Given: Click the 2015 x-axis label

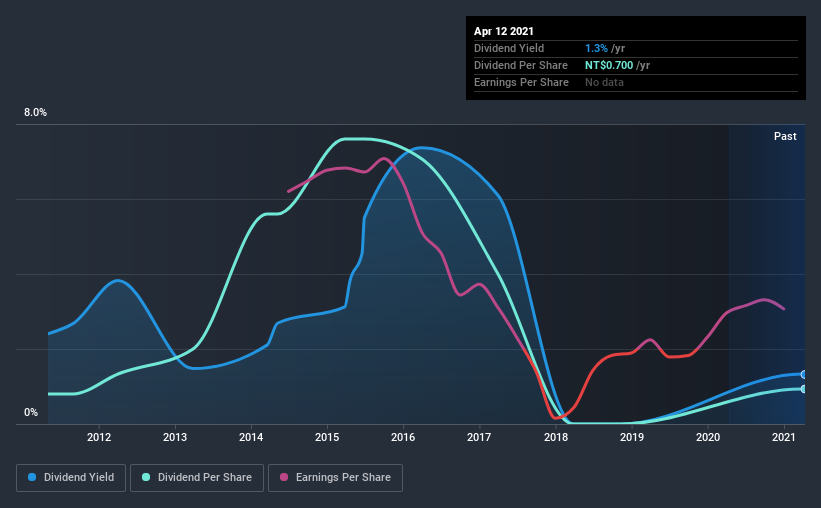Looking at the screenshot, I should [x=327, y=437].
